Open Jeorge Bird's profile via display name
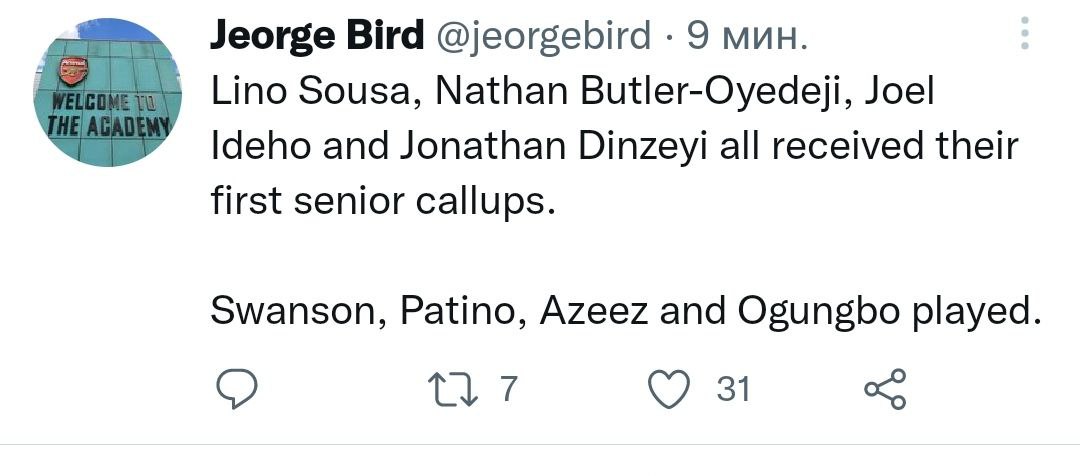 tap(317, 38)
